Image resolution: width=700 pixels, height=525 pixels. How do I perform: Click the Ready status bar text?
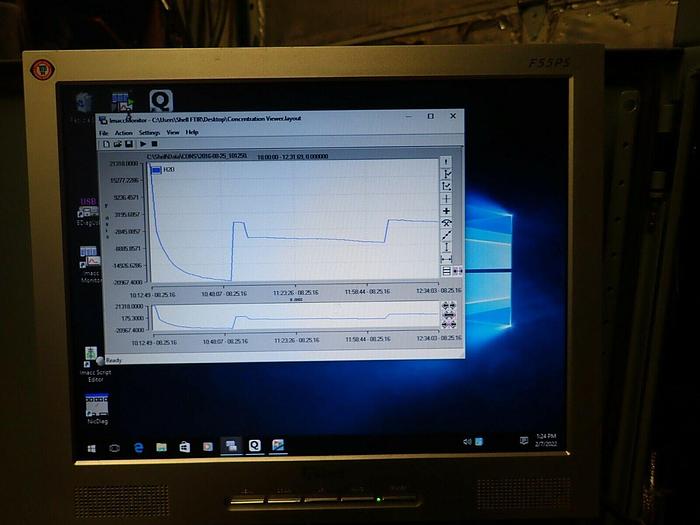tap(114, 360)
